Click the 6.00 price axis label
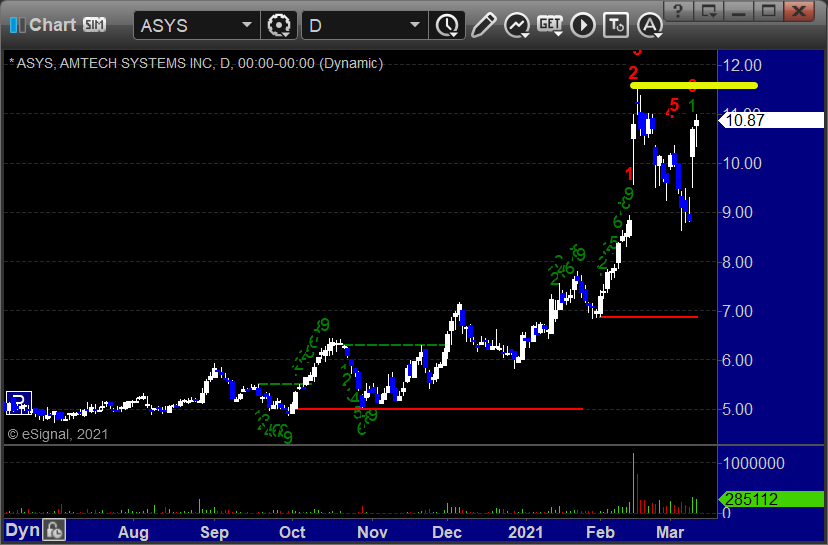 tap(737, 360)
